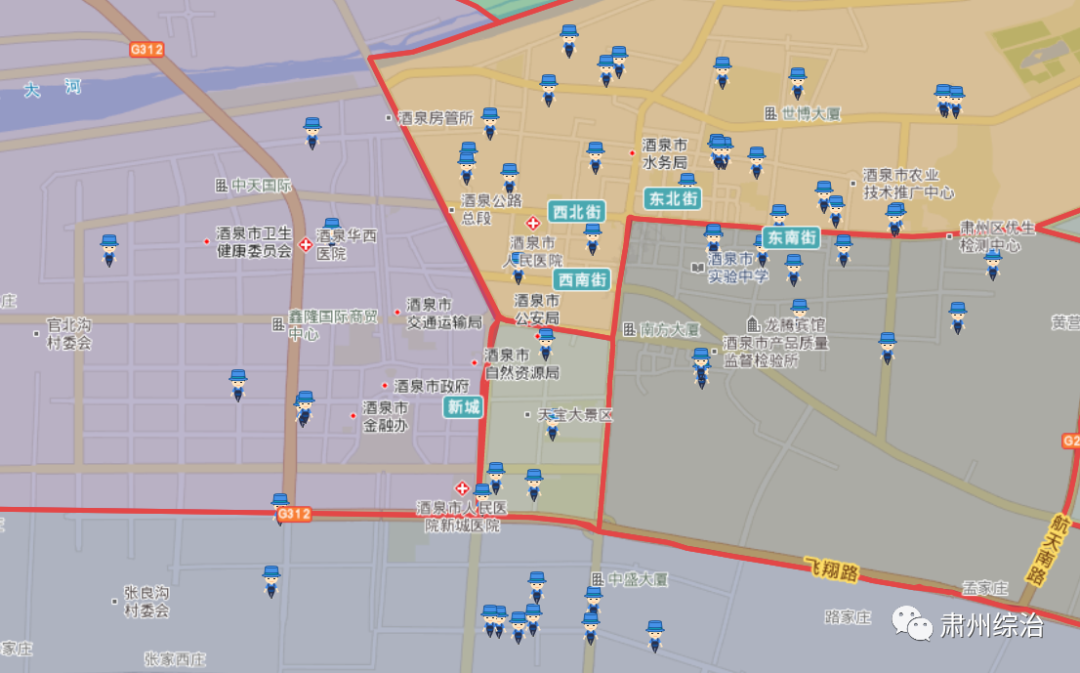
Task: Open the 新城 district tag
Action: coord(464,407)
